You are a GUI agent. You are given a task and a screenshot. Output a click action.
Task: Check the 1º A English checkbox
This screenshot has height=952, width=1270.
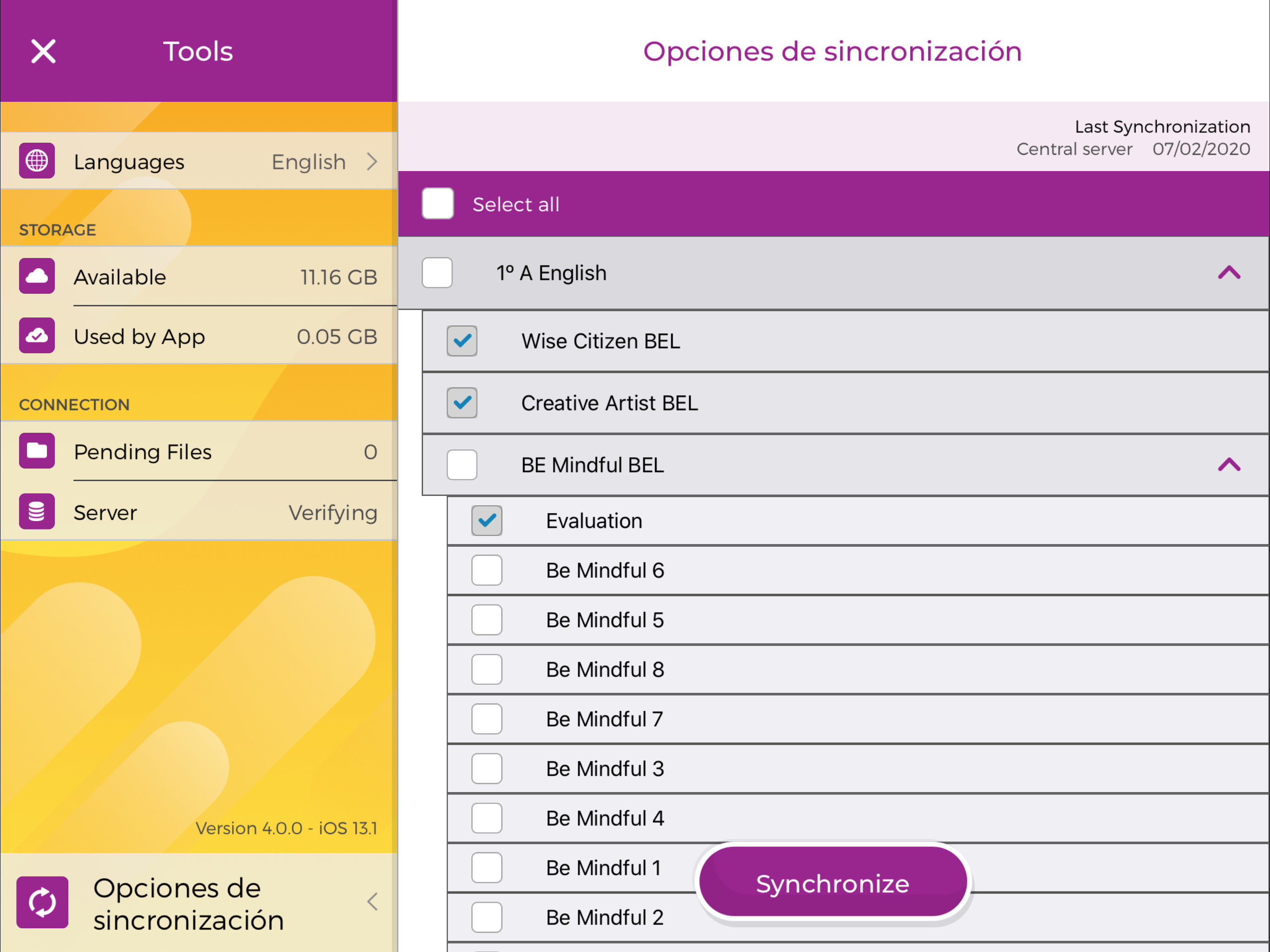(437, 273)
